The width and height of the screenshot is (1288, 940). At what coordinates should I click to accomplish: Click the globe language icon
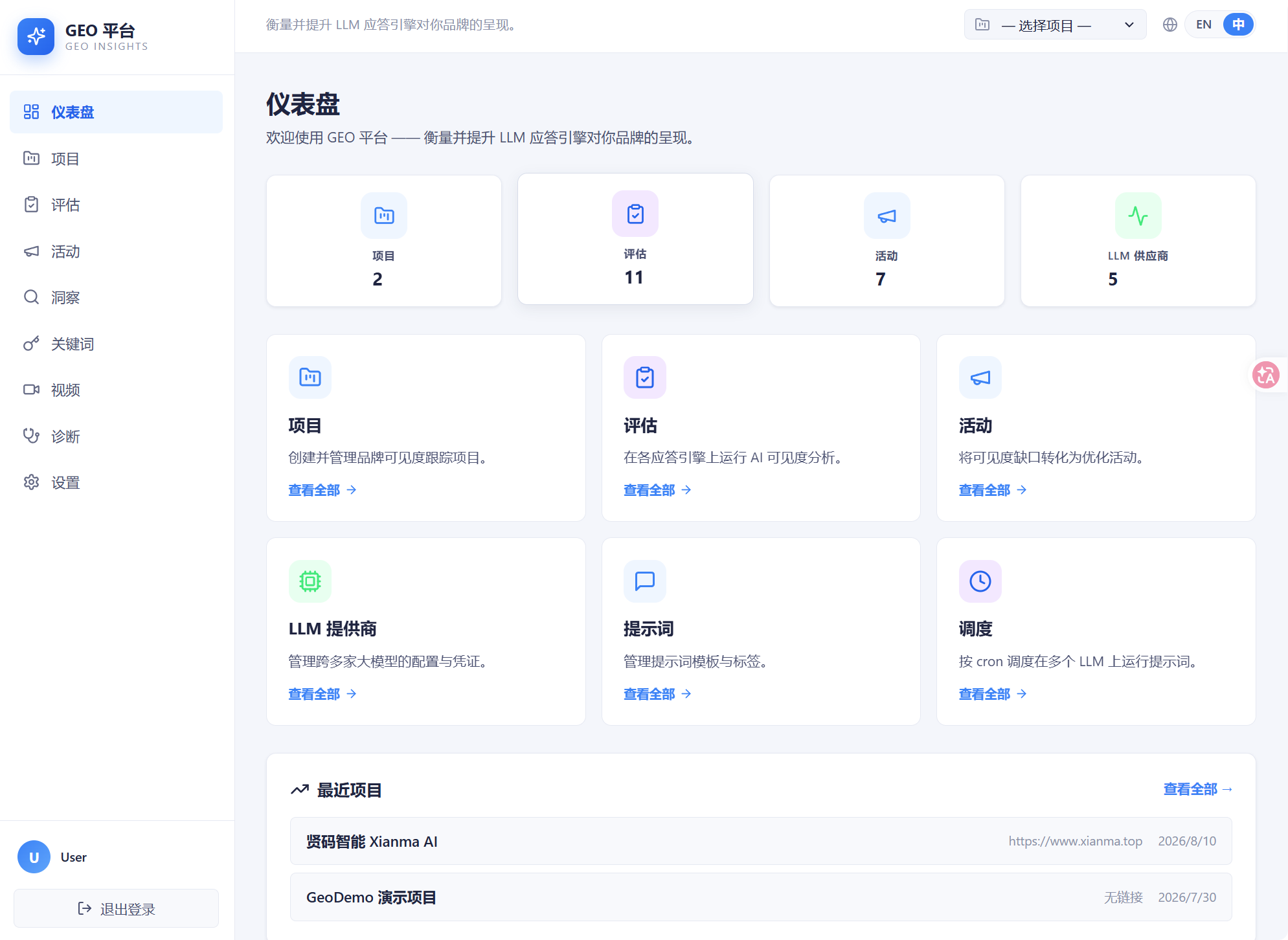click(1169, 25)
